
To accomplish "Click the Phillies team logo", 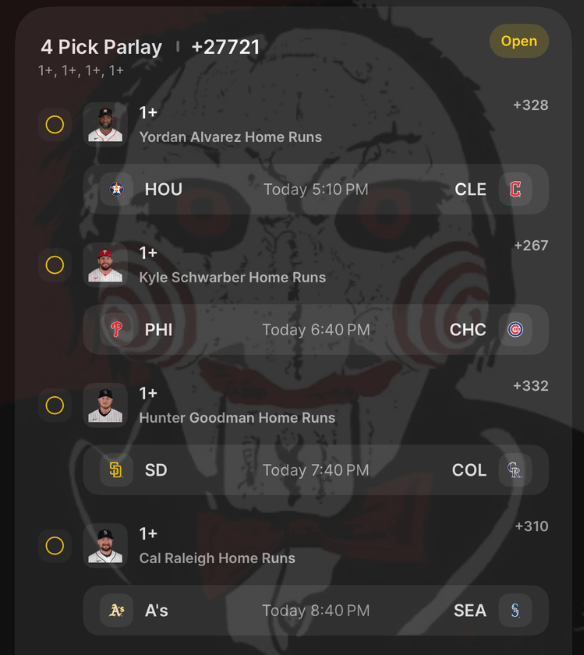I will 117,330.
